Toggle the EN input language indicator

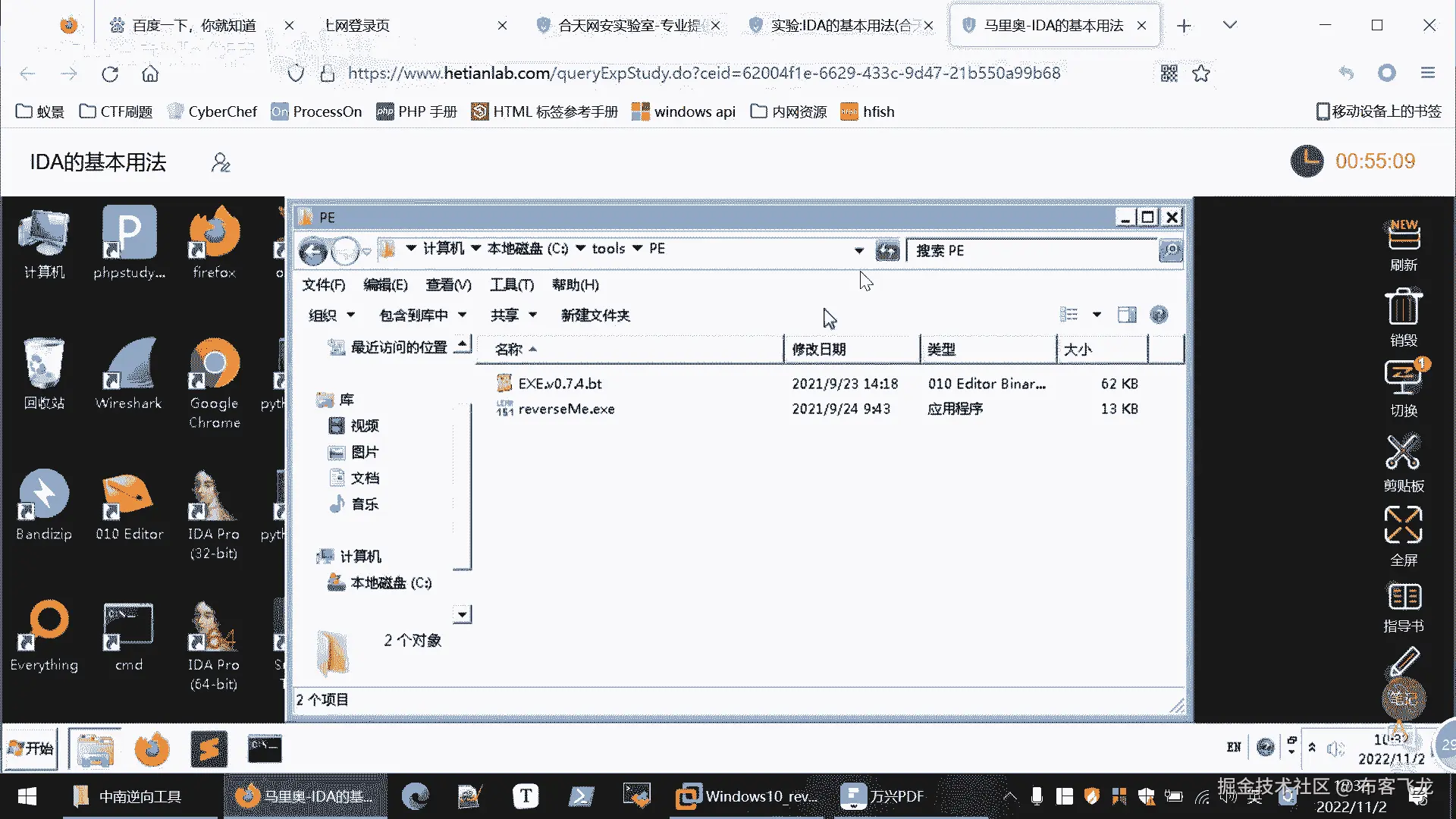coord(1234,748)
